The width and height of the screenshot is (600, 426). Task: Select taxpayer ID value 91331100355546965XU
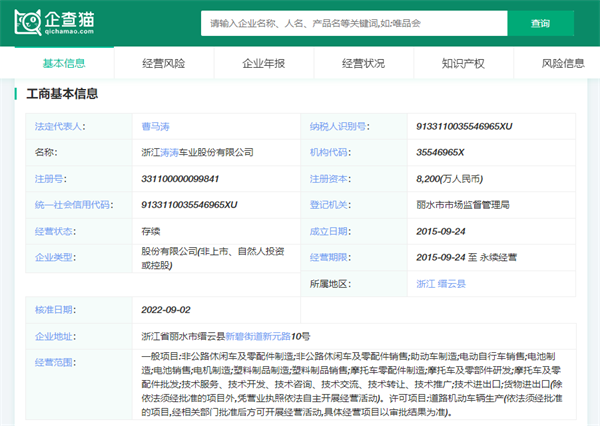tap(464, 126)
